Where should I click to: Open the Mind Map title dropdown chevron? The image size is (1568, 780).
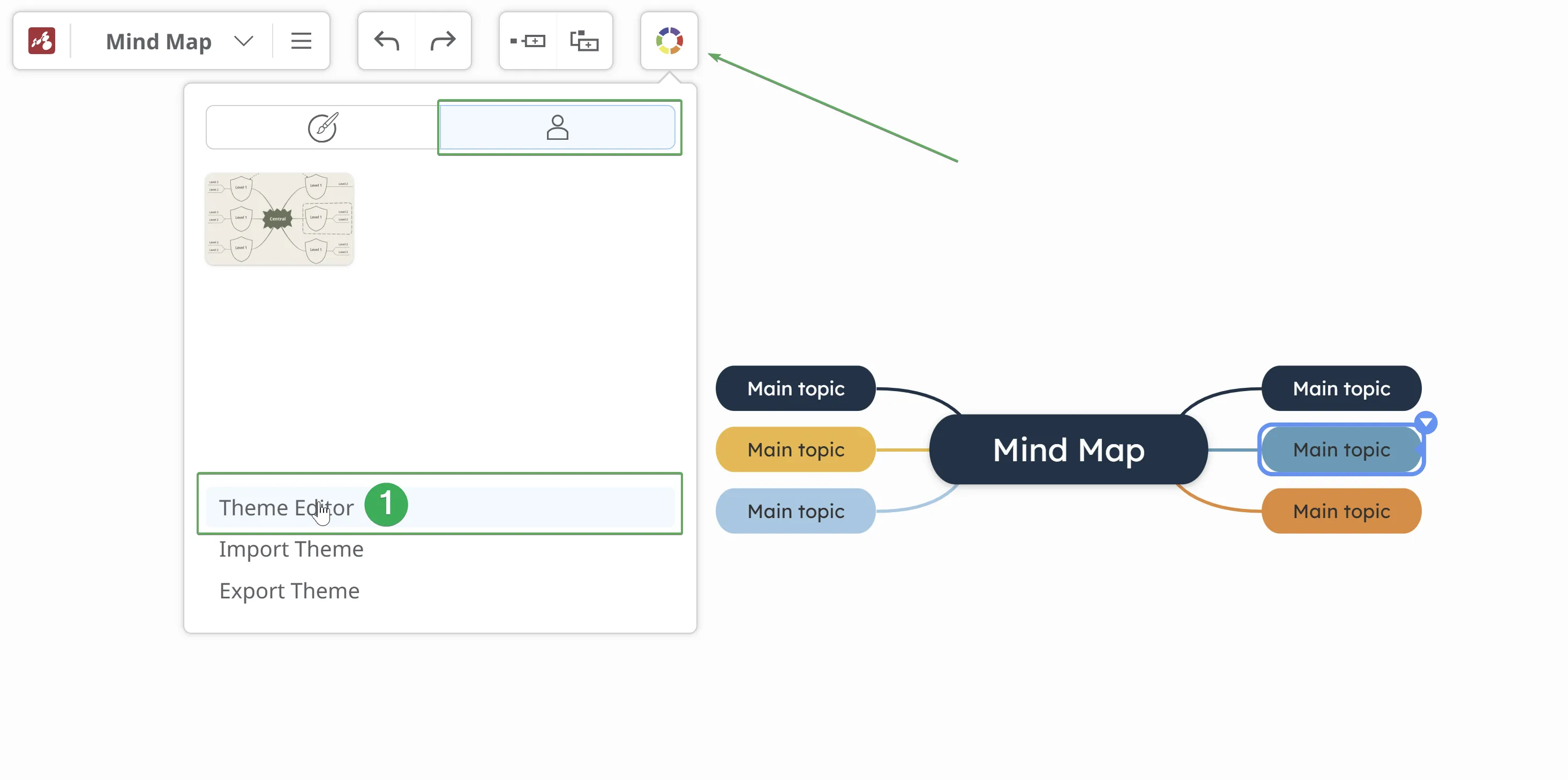[244, 41]
